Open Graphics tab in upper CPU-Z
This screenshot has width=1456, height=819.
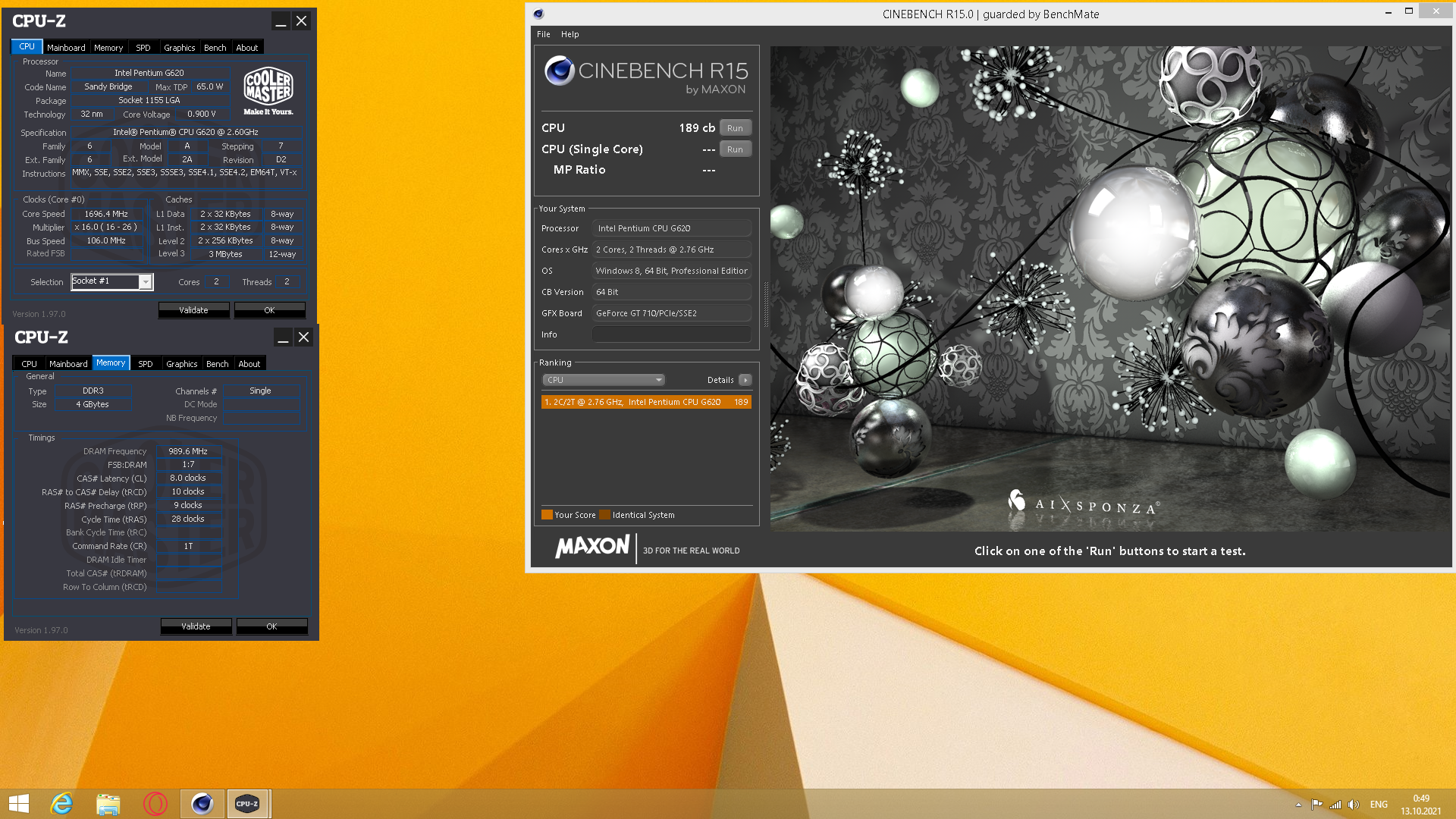click(x=180, y=47)
